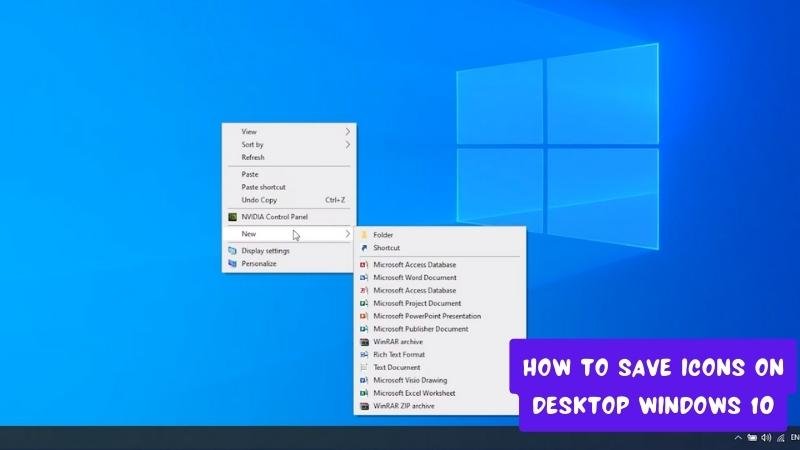800x450 pixels.
Task: Create a new Microsoft Word Document
Action: (440, 278)
